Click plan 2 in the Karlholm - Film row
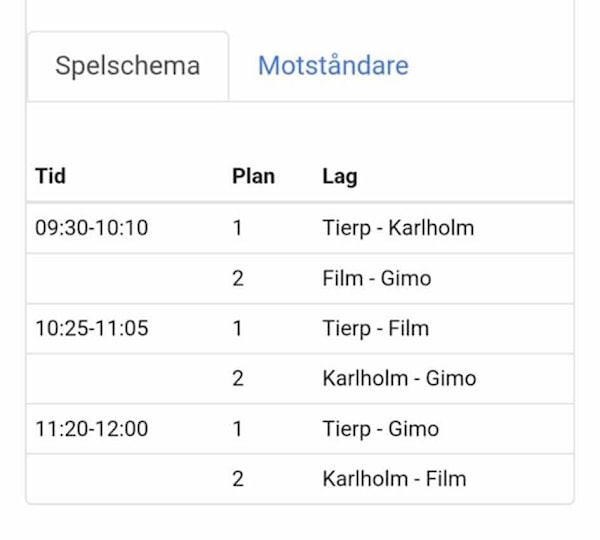Image resolution: width=600 pixels, height=540 pixels. click(238, 479)
